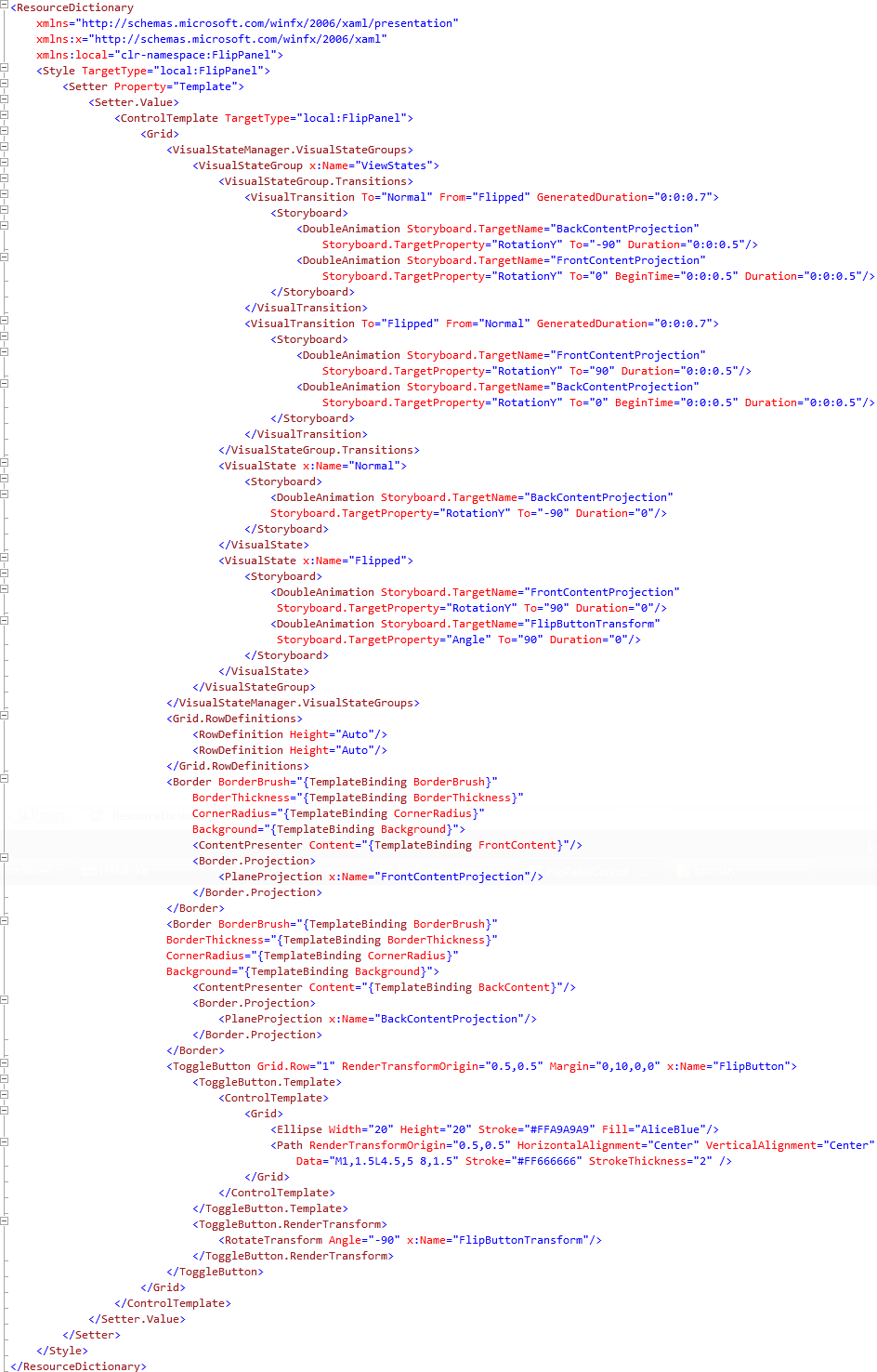
Task: Collapse the ControlTemplate TargetType local:FlipPanel node
Action: coord(5,115)
